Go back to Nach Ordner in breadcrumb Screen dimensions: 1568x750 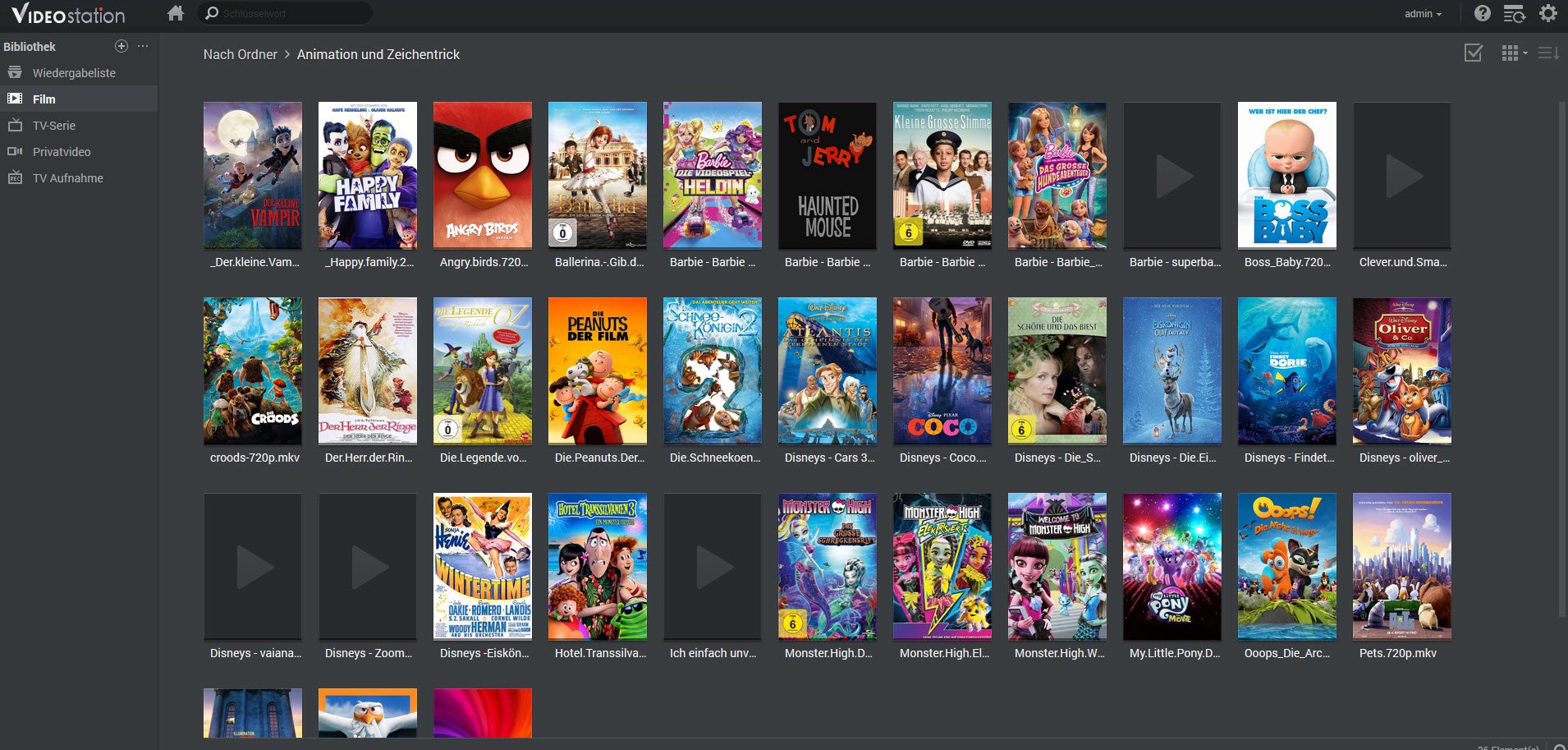[x=241, y=54]
